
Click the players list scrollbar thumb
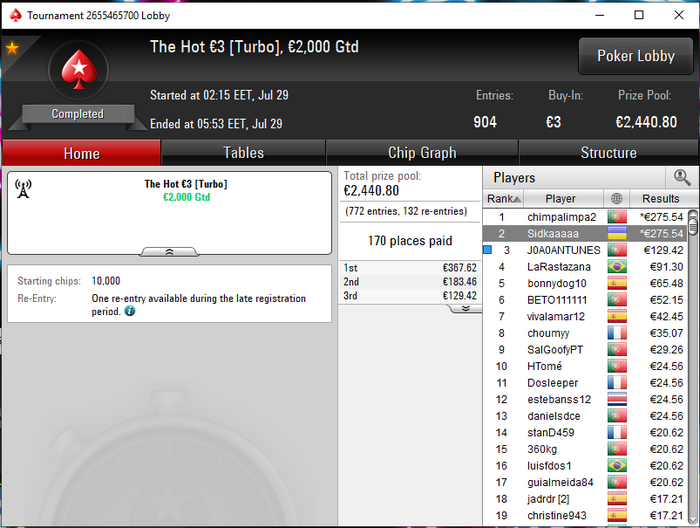click(693, 225)
